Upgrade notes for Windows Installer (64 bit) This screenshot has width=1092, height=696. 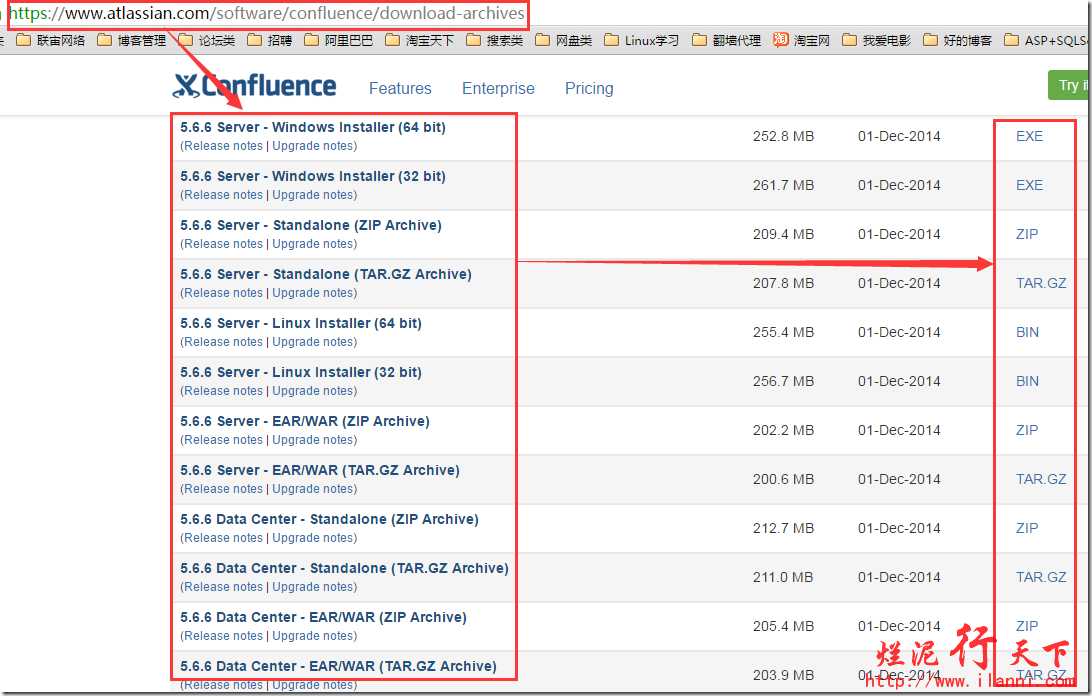[313, 146]
